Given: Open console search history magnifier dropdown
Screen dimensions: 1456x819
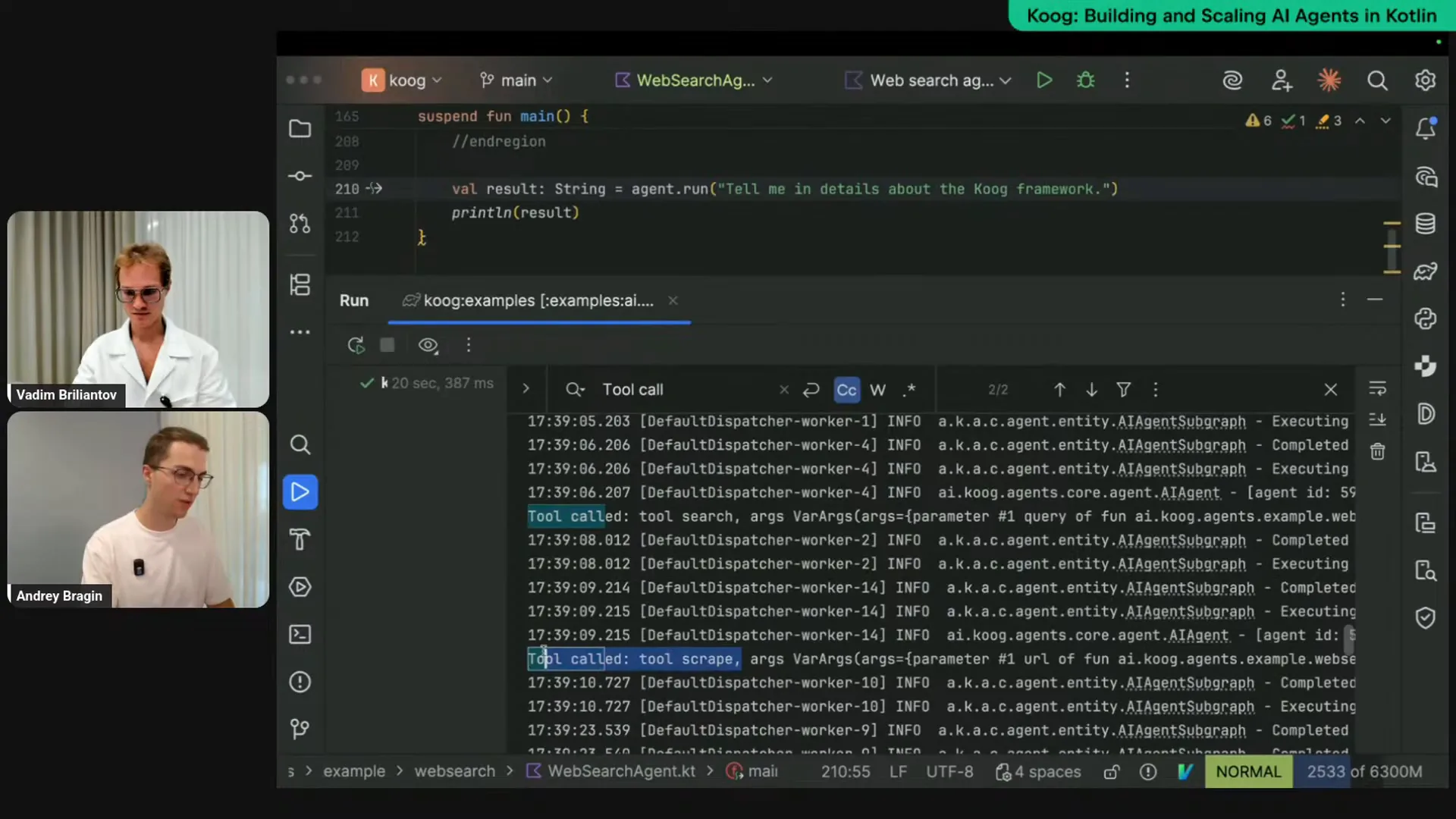Looking at the screenshot, I should (576, 390).
